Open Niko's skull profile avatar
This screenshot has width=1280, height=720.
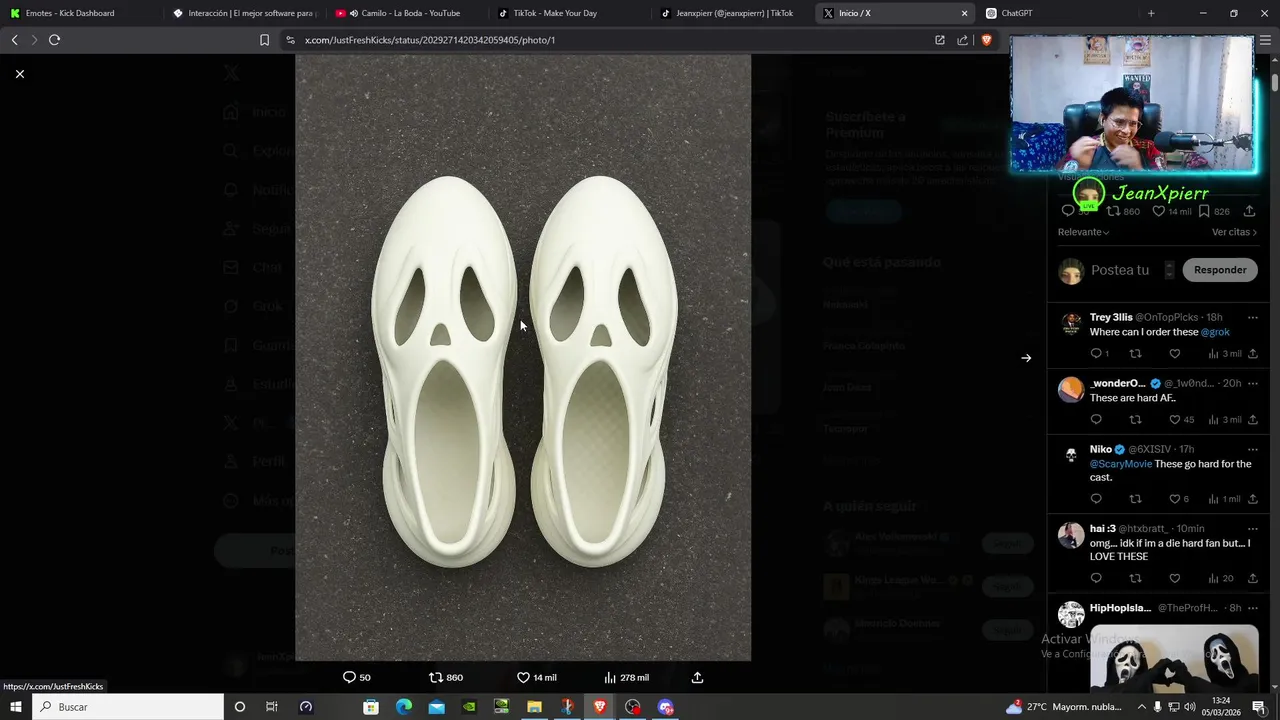tap(1071, 456)
